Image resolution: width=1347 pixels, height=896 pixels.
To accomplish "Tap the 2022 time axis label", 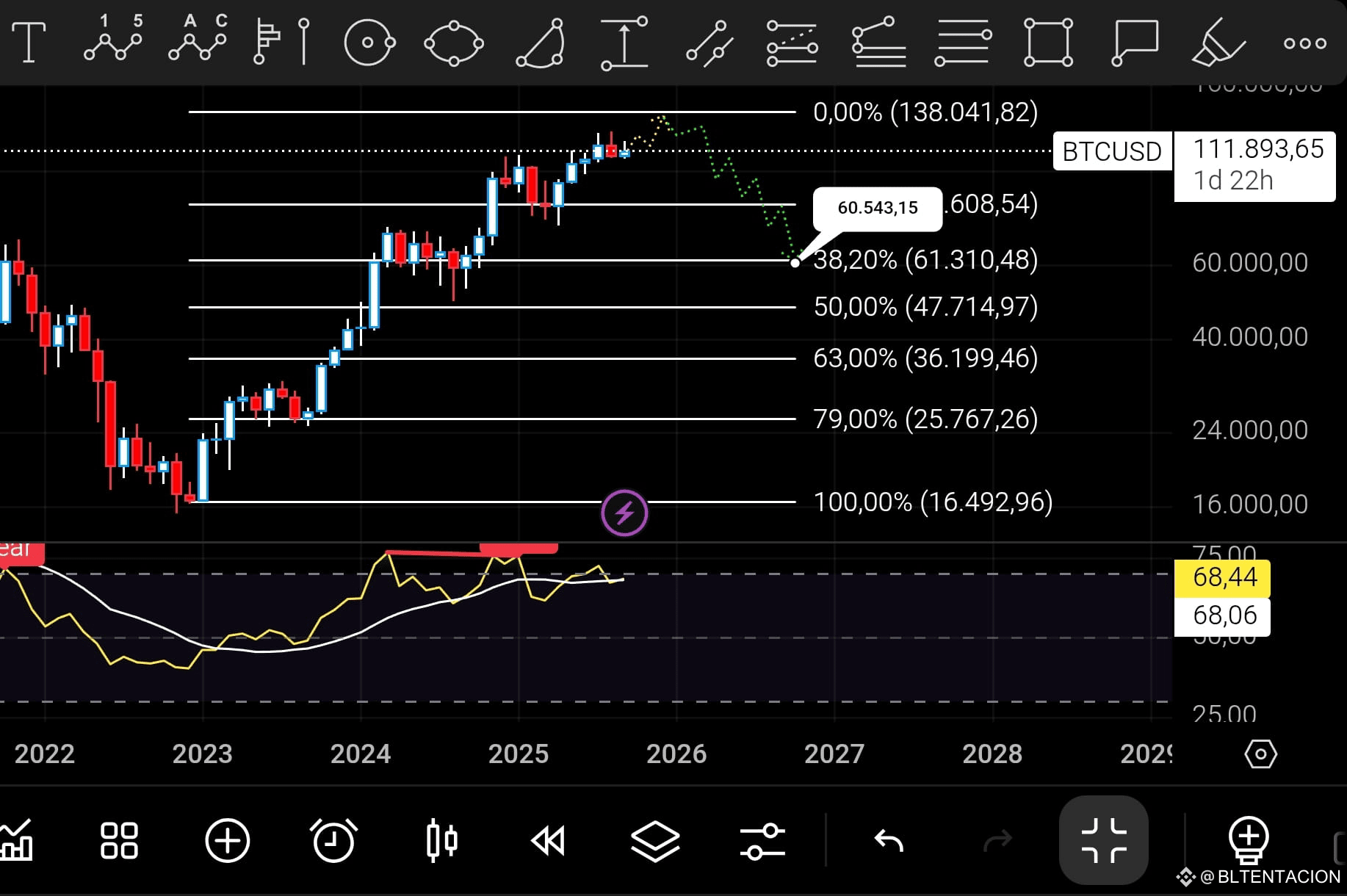I will [x=45, y=754].
